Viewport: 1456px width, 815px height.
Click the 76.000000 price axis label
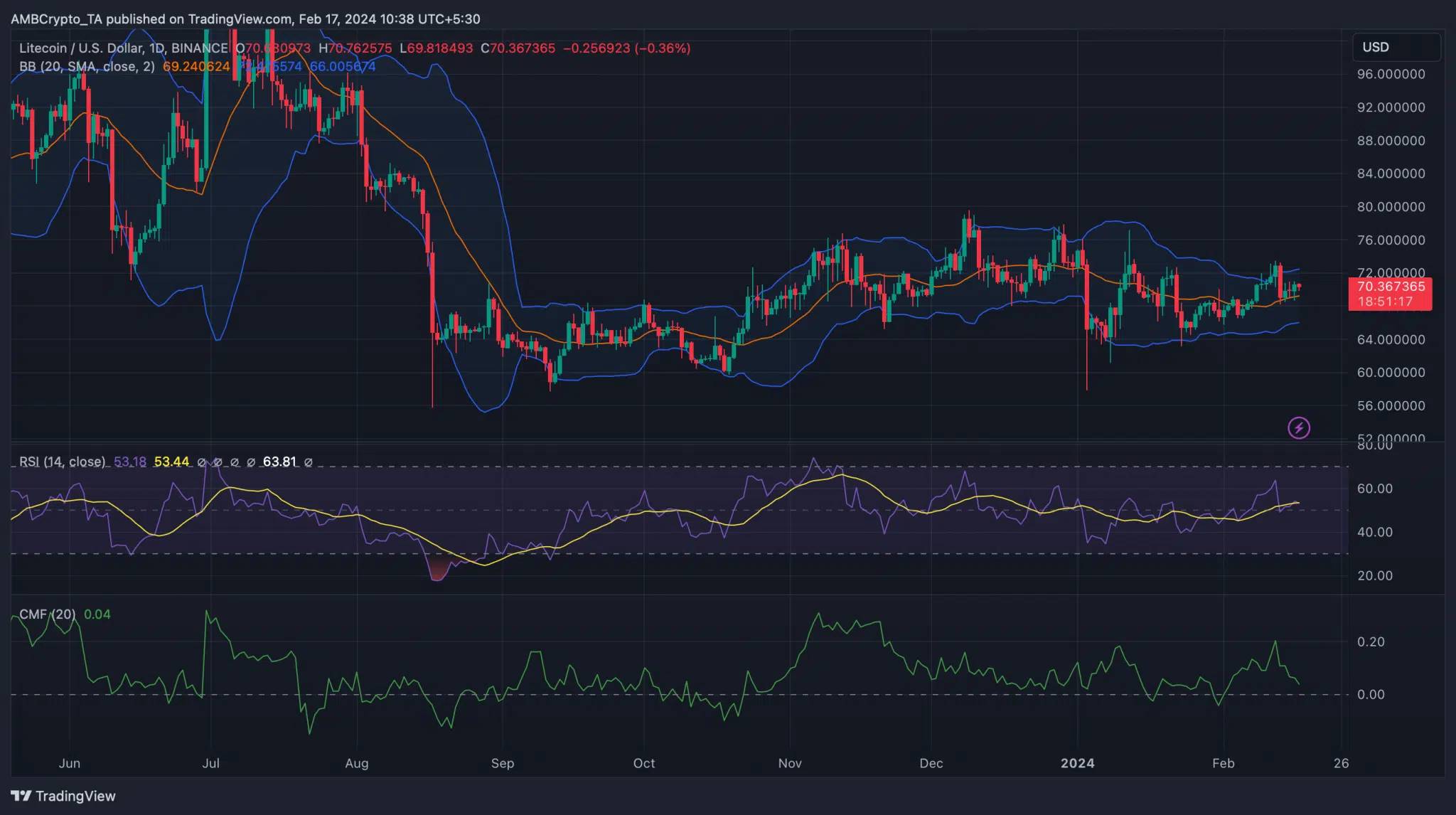pyautogui.click(x=1391, y=240)
